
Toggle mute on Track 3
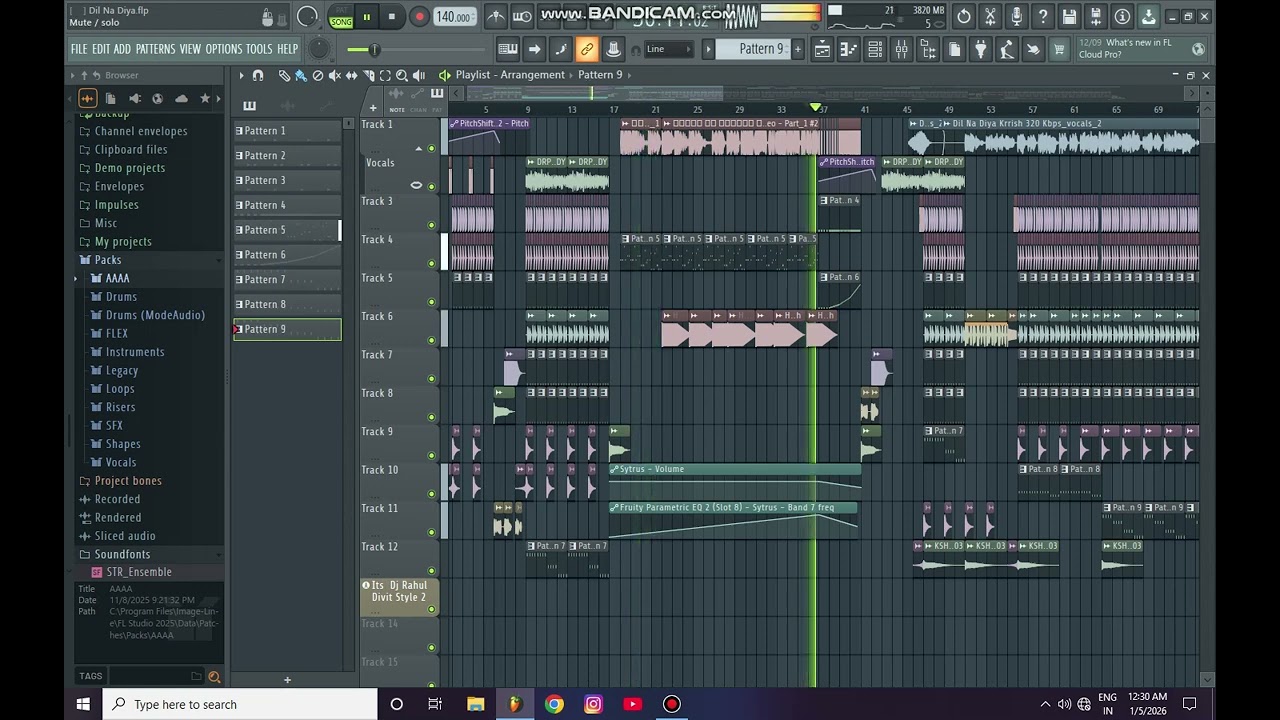[x=432, y=225]
